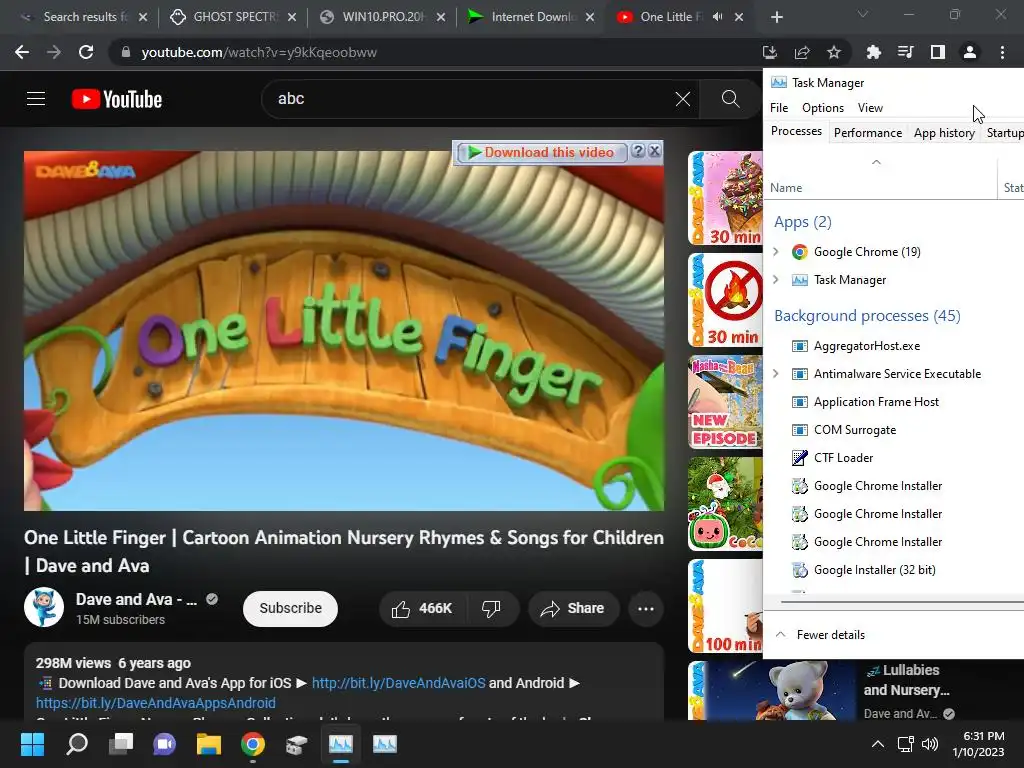This screenshot has width=1024, height=768.
Task: Show hidden icons tray chevron
Action: click(x=878, y=744)
